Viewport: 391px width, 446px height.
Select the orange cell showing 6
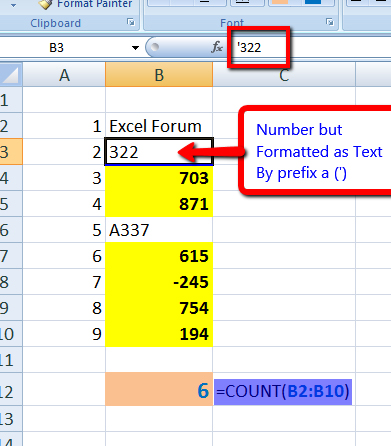tap(159, 389)
